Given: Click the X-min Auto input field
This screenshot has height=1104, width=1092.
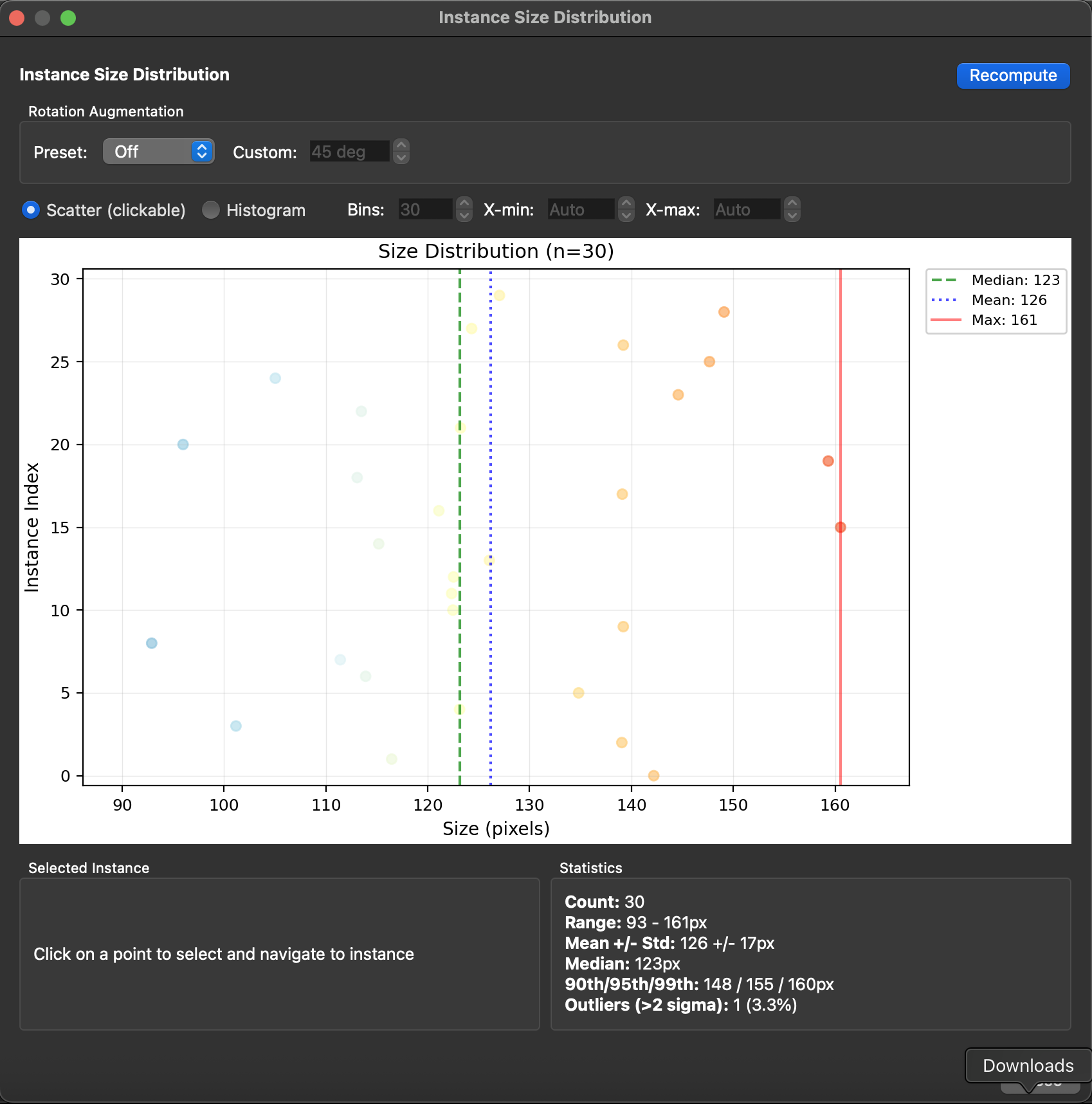Looking at the screenshot, I should click(x=581, y=210).
